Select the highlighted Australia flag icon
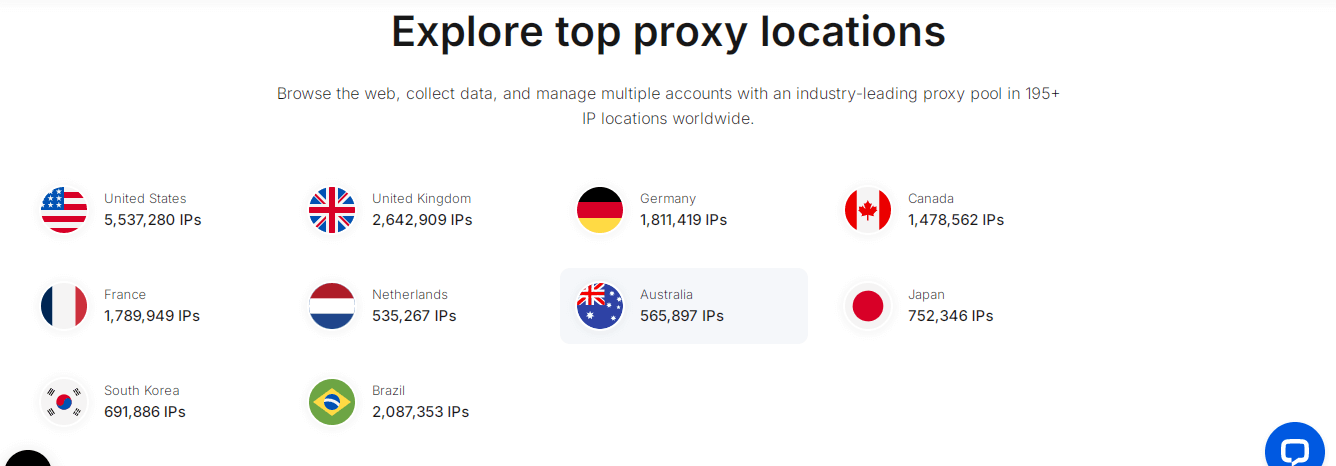 click(600, 306)
